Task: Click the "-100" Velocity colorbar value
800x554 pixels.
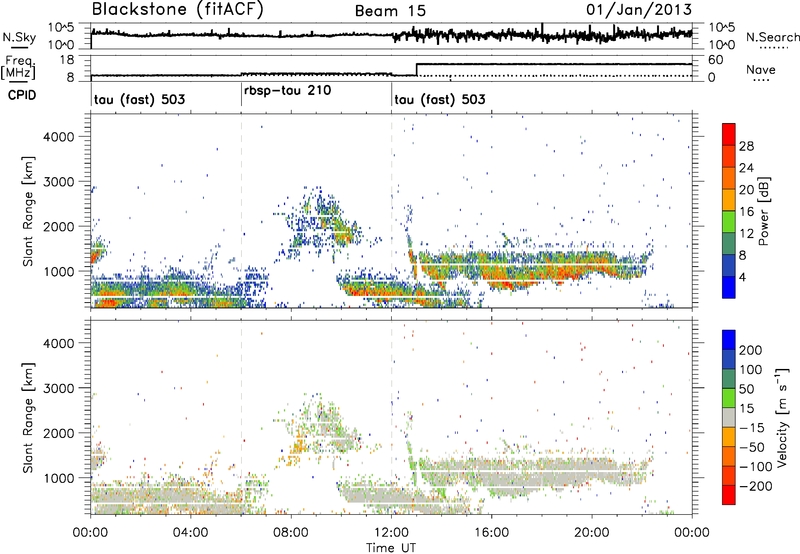Action: 756,466
